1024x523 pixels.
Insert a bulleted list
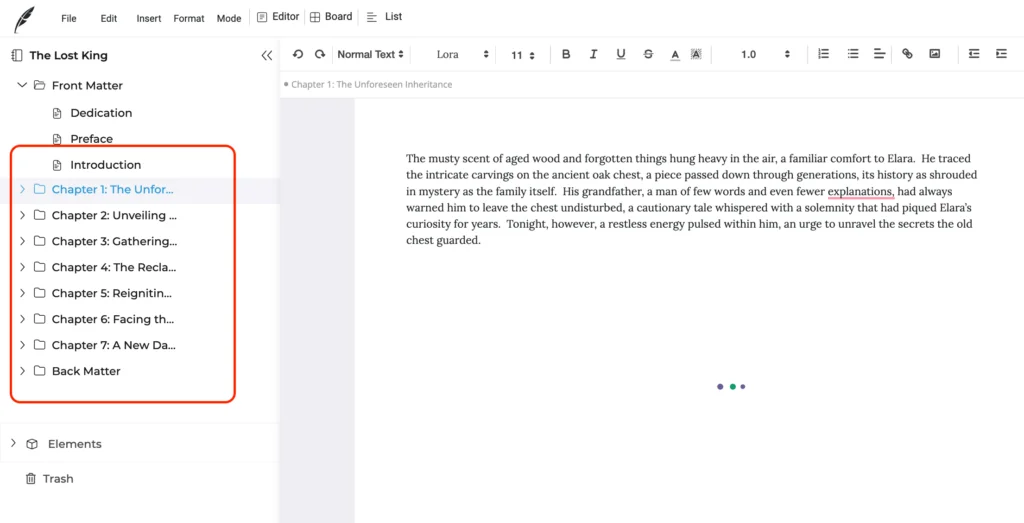852,54
